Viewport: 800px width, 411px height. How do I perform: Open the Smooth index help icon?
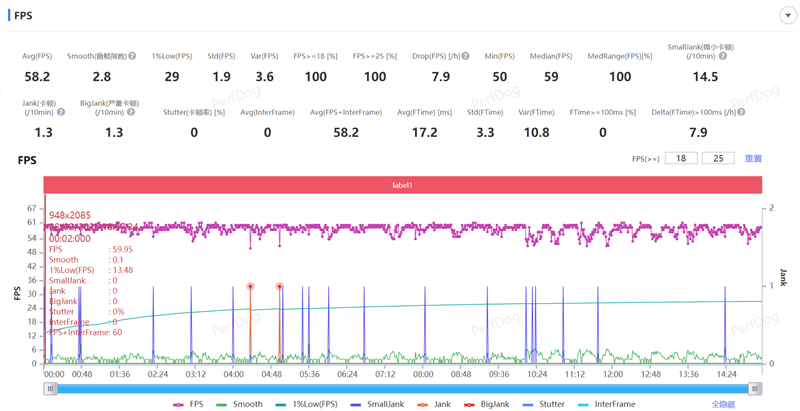point(132,56)
